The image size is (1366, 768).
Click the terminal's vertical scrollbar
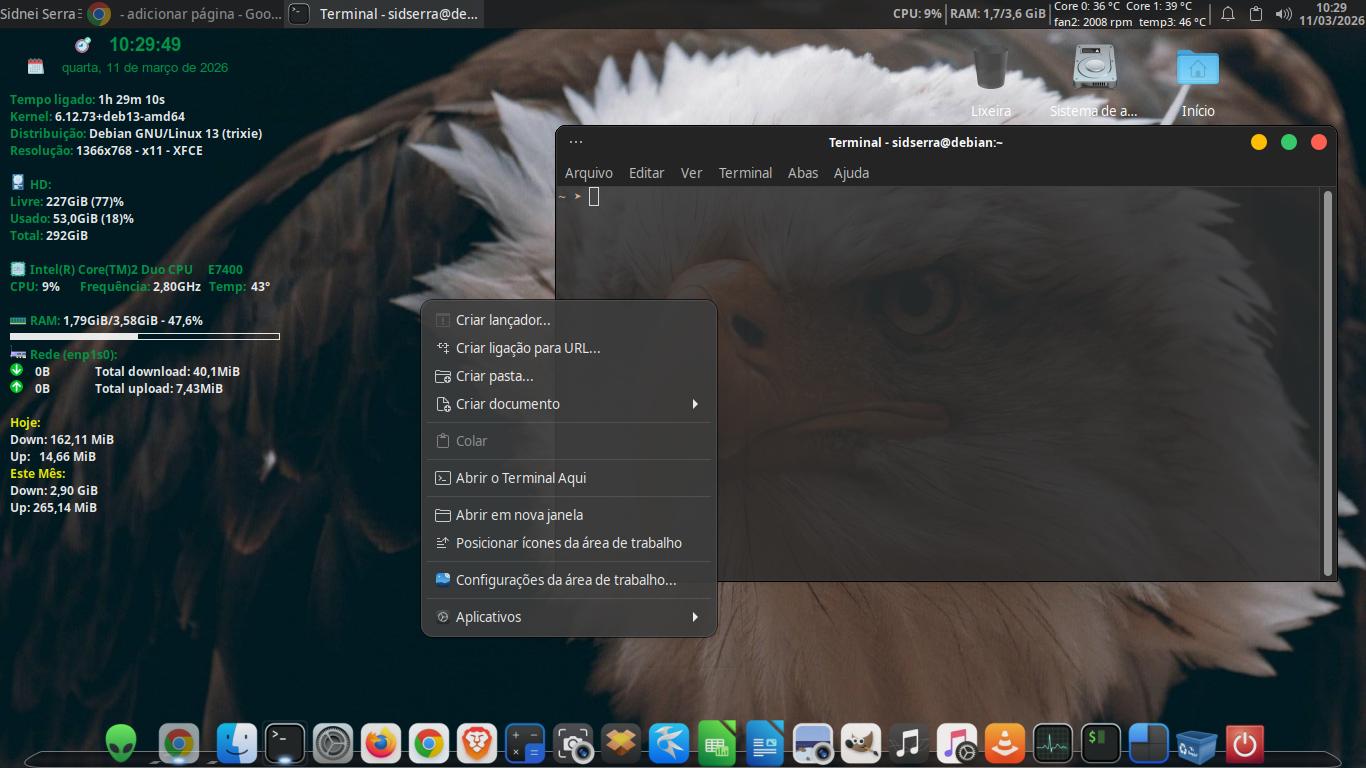1328,380
